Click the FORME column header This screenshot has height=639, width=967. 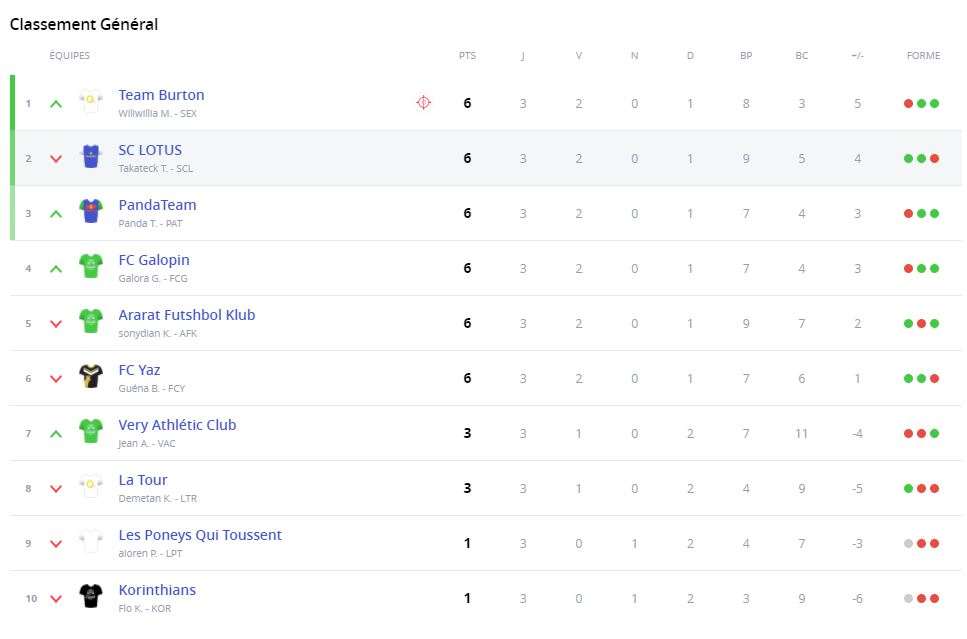923,56
